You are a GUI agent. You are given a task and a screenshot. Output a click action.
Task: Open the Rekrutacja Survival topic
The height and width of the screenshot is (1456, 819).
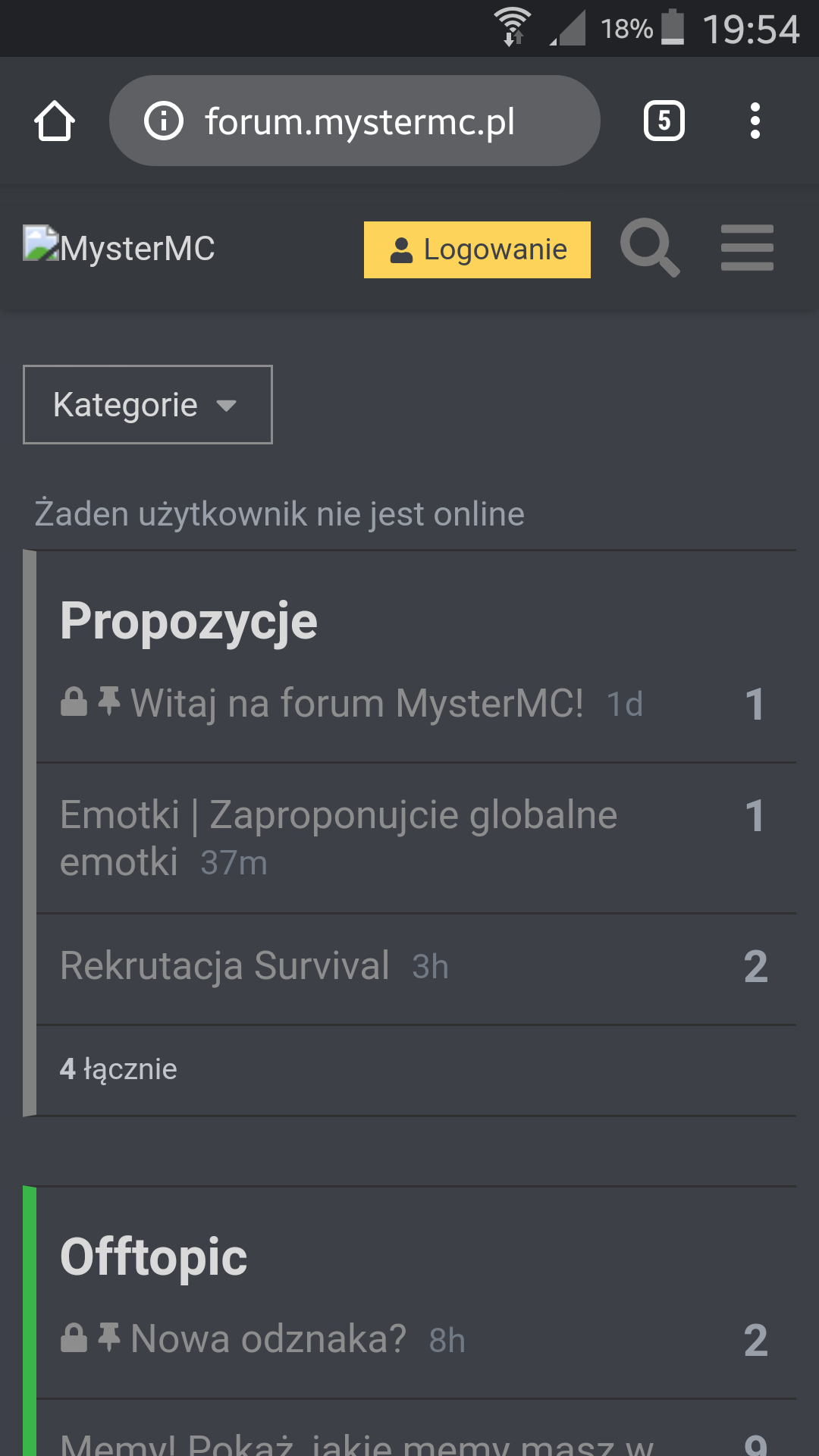click(224, 966)
